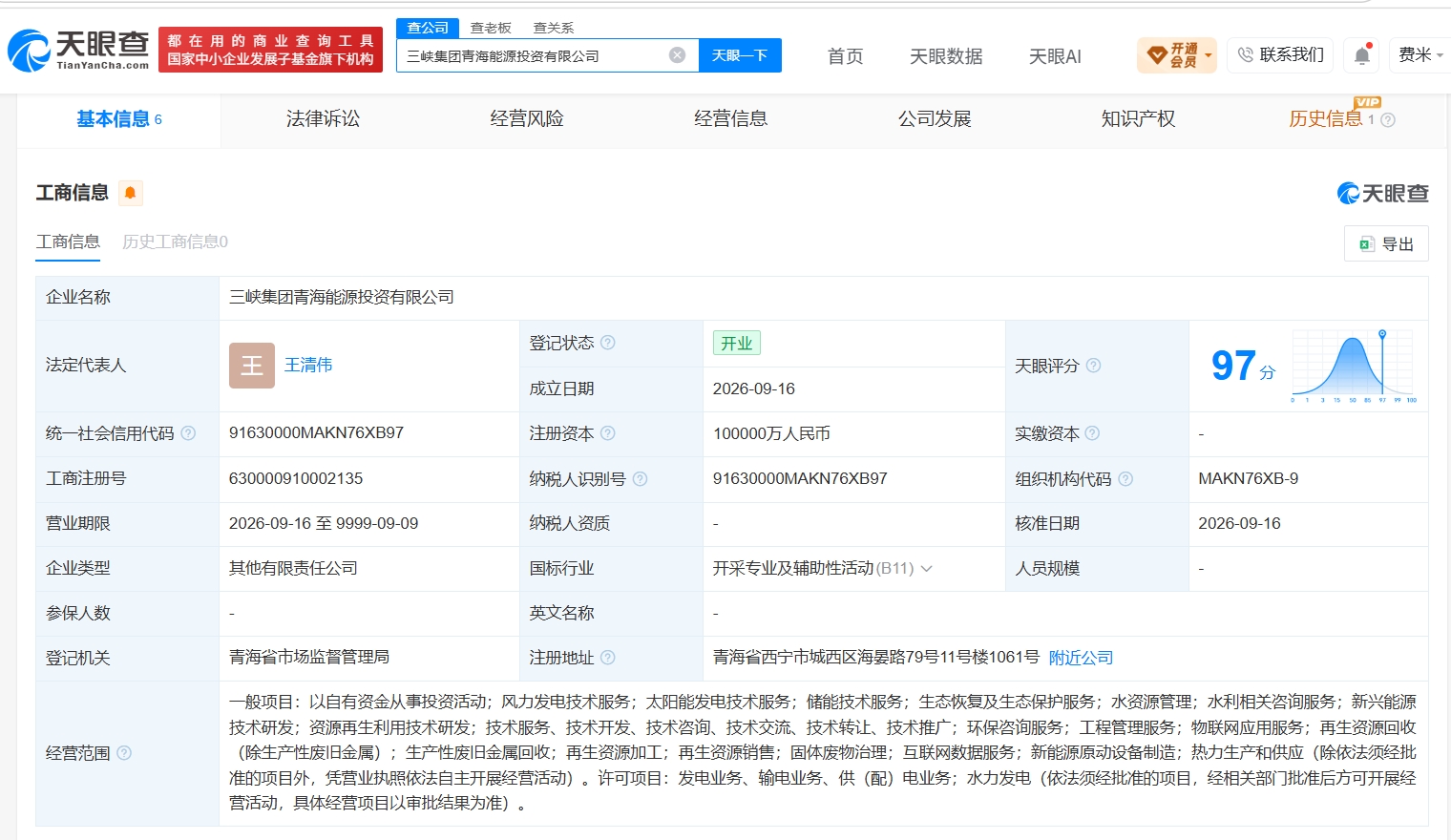Click the 王 avatar of legal representative
This screenshot has width=1451, height=840.
tap(252, 366)
